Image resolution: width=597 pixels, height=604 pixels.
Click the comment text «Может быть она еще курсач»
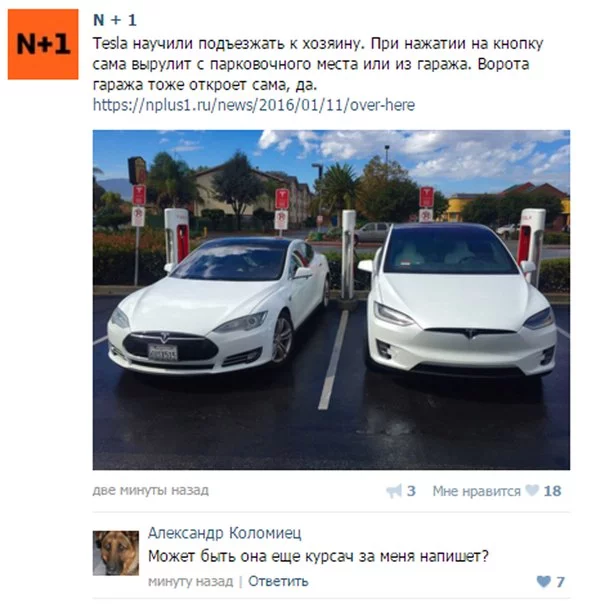click(318, 557)
